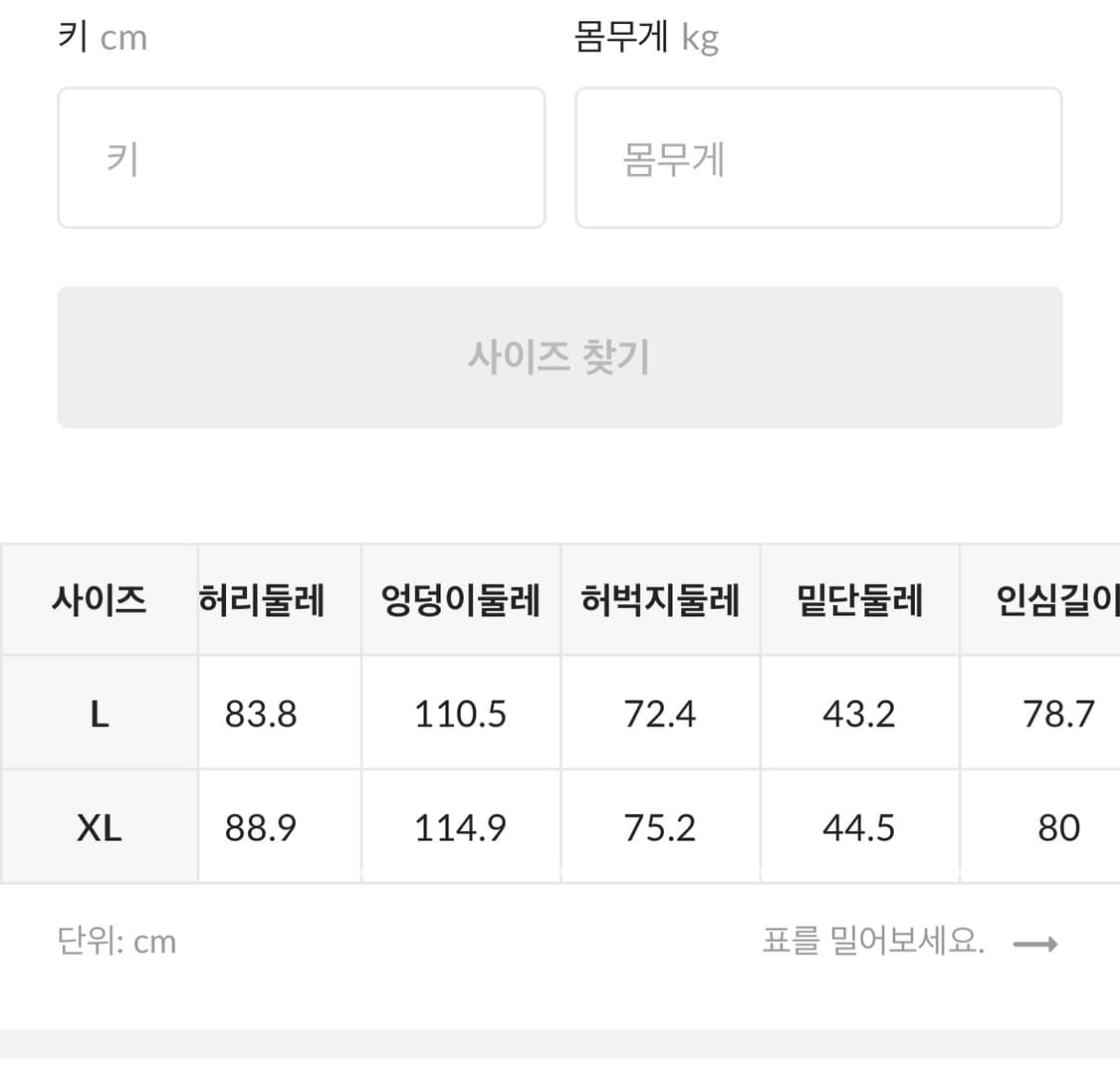Click the 단위: cm label below the table
The height and width of the screenshot is (1087, 1120).
(x=116, y=942)
